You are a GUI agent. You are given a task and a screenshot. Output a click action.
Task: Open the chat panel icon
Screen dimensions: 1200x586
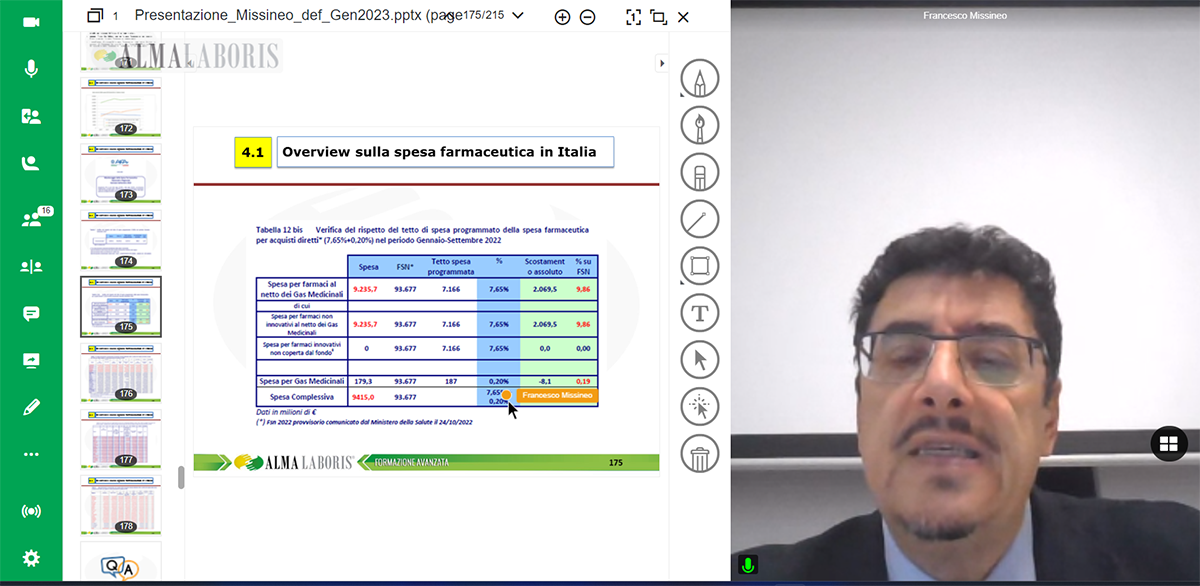[x=31, y=313]
